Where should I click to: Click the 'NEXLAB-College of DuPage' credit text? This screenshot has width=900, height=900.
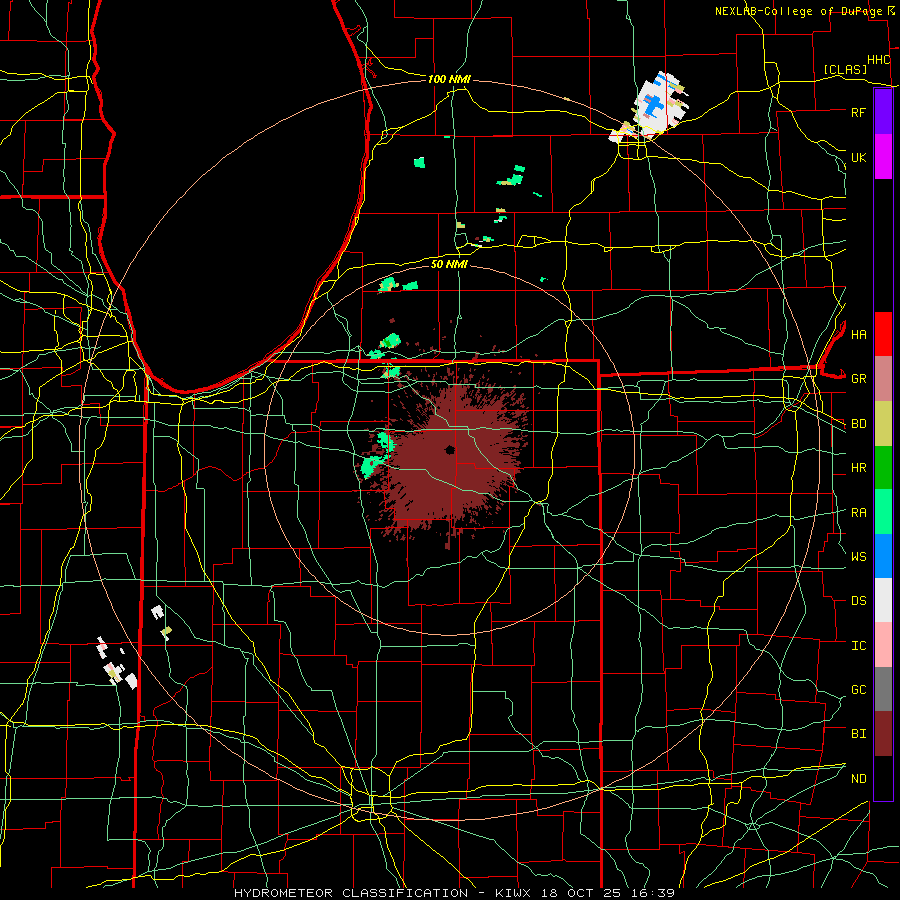(800, 11)
